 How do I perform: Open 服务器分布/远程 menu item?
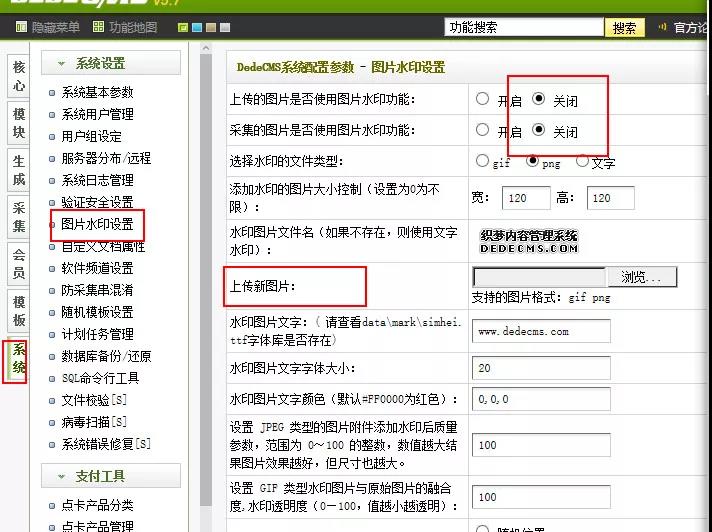click(x=106, y=158)
